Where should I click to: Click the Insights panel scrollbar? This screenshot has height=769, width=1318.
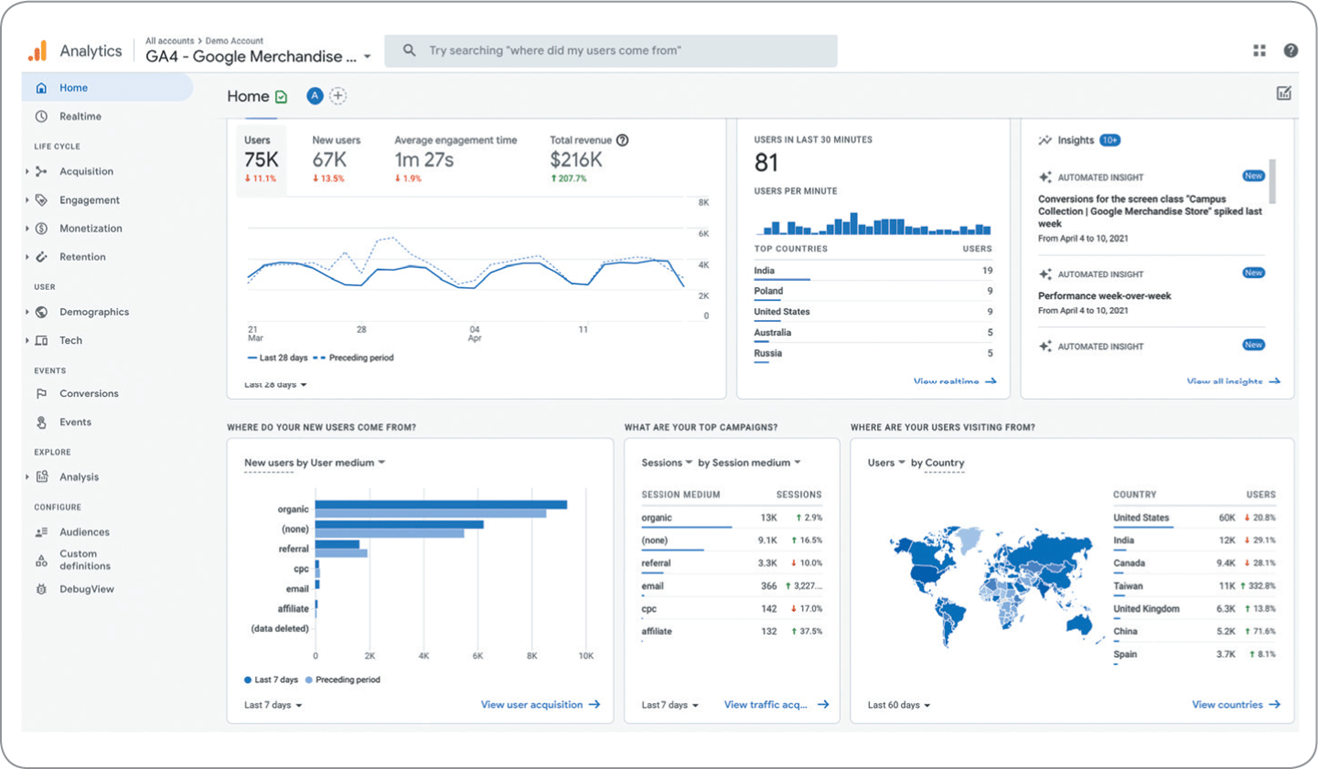click(x=1272, y=182)
